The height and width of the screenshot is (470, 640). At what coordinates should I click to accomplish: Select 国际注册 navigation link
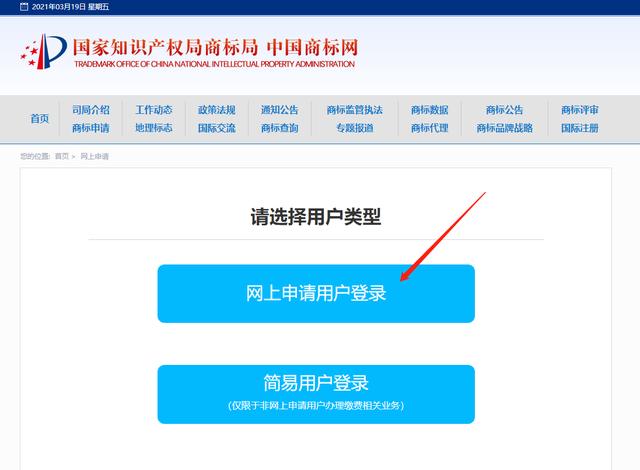tap(580, 128)
